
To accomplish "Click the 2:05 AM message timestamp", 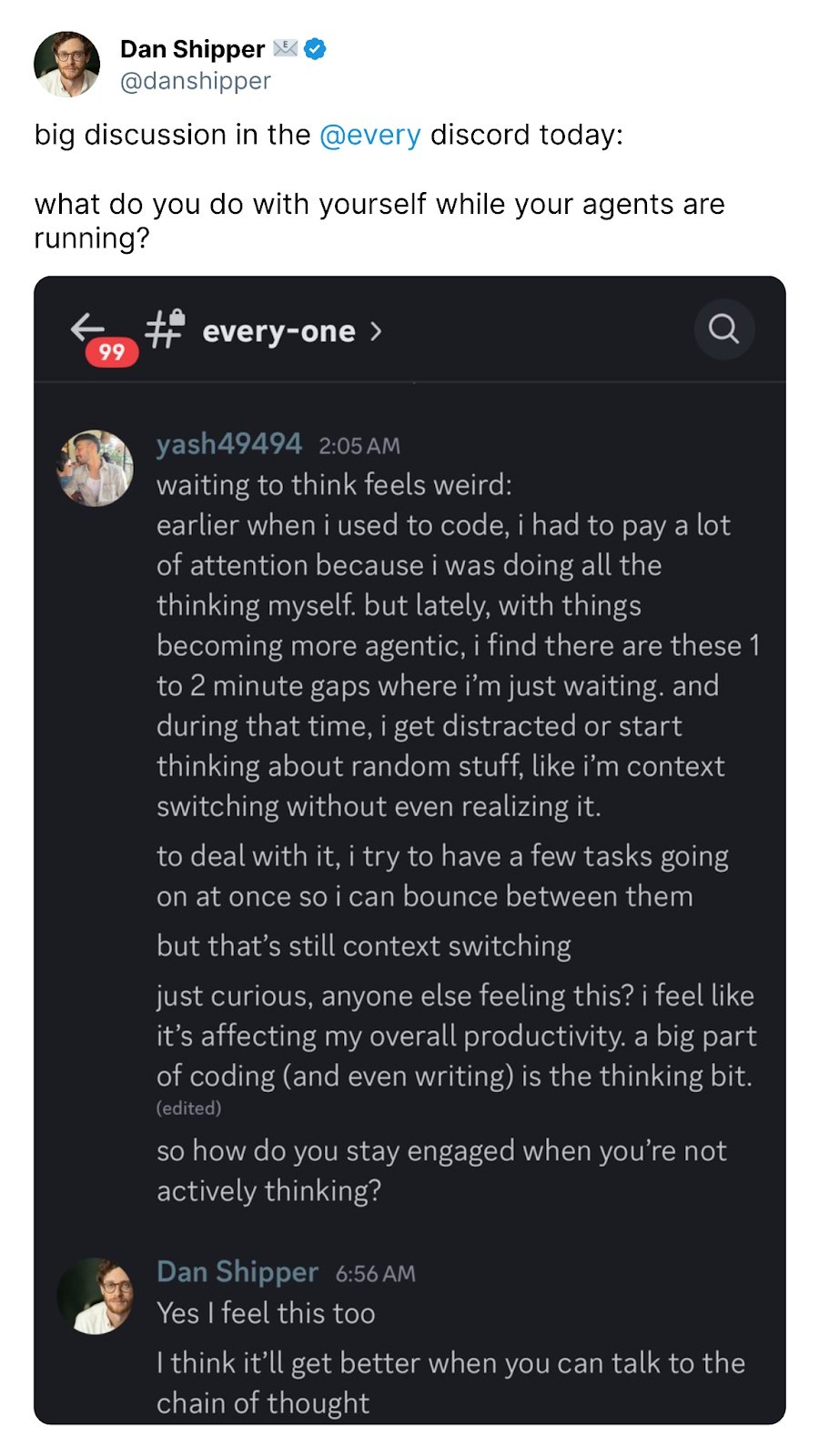I will click(x=359, y=446).
